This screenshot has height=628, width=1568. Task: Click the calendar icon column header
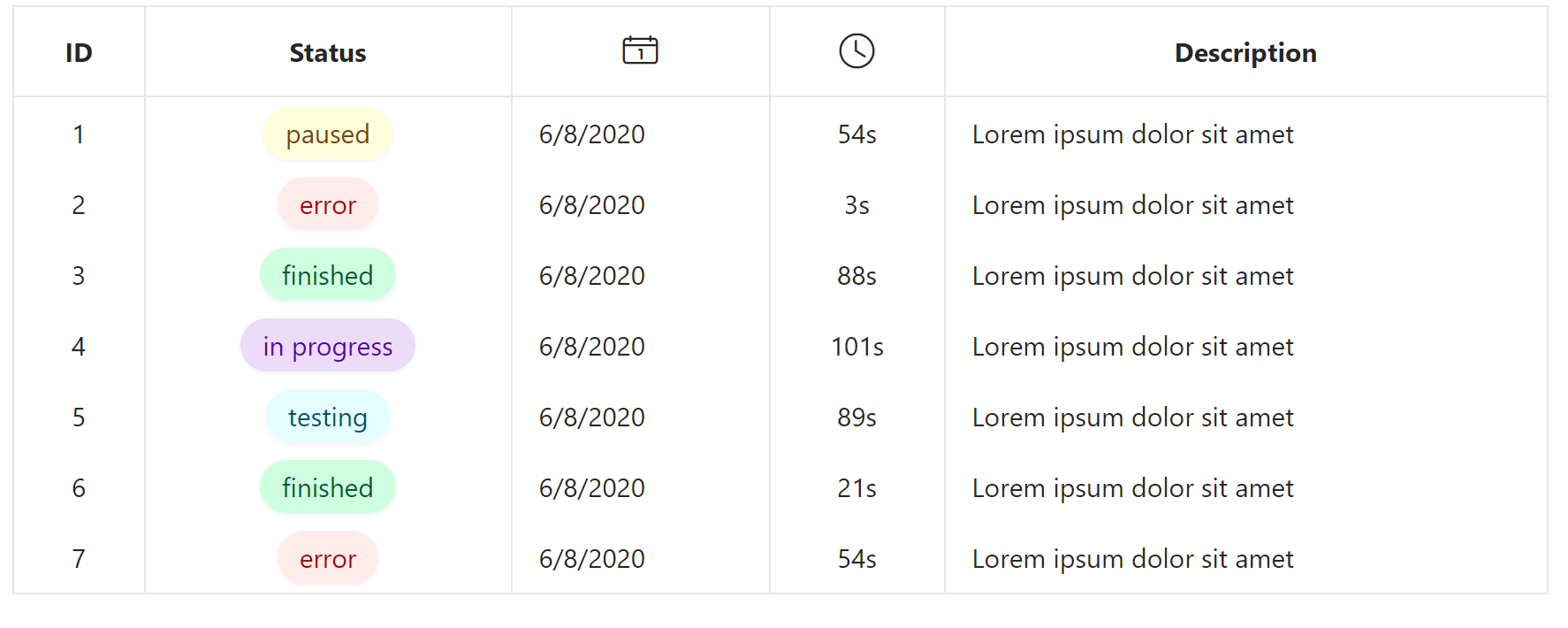[640, 50]
